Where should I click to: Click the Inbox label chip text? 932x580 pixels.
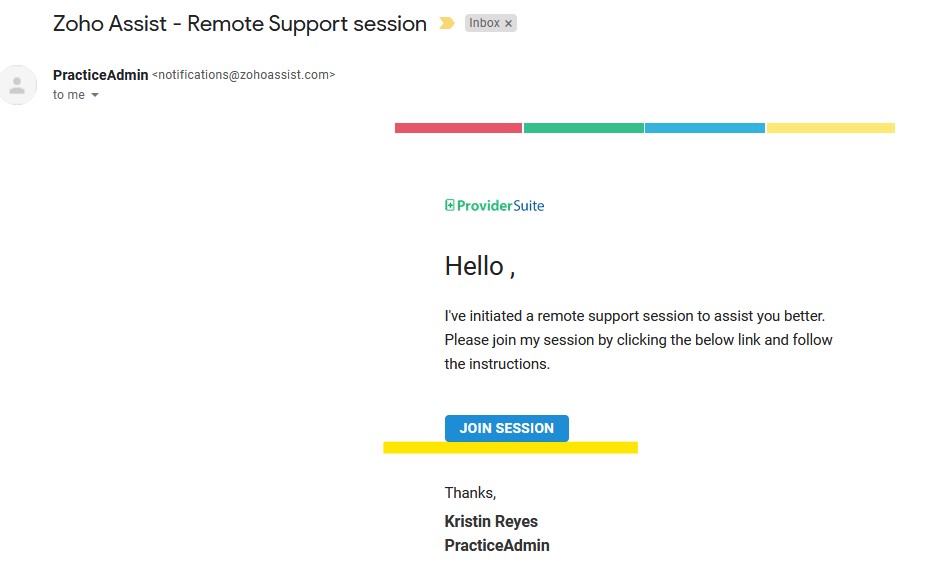click(x=484, y=23)
